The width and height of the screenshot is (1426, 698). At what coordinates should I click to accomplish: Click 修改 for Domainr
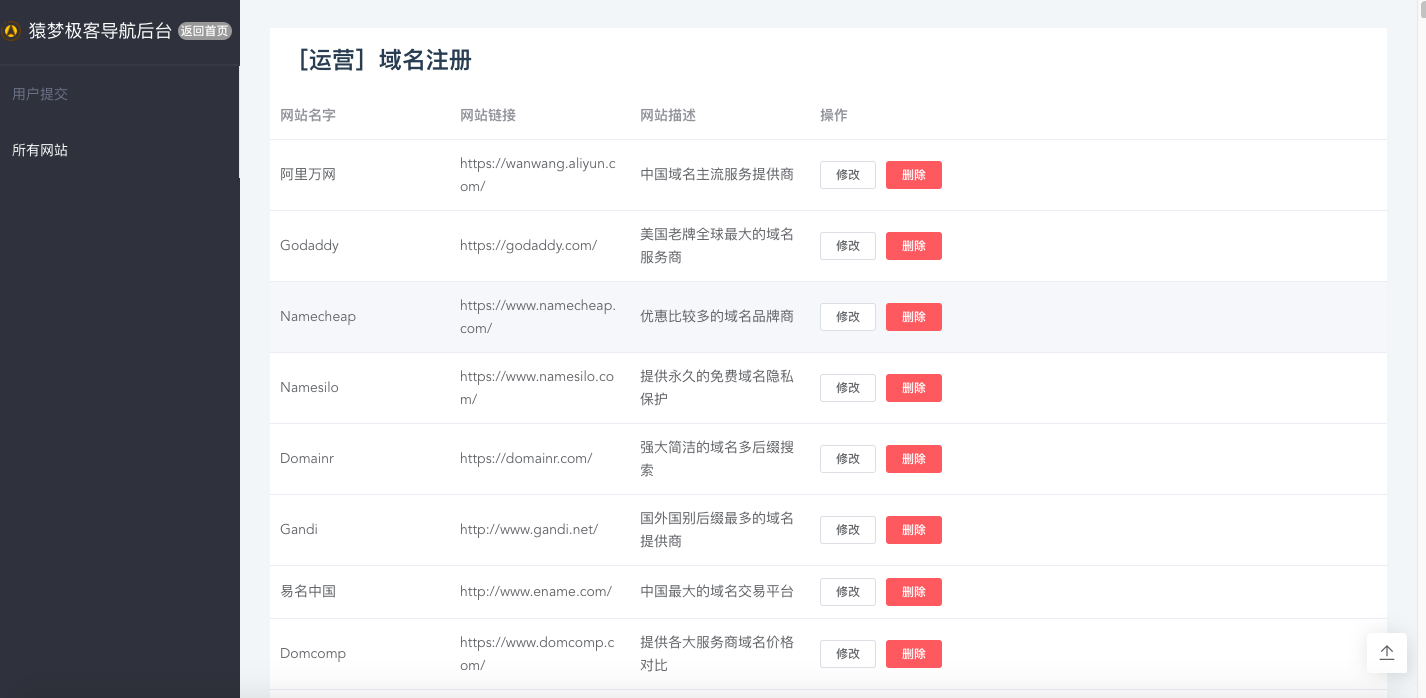(x=848, y=459)
